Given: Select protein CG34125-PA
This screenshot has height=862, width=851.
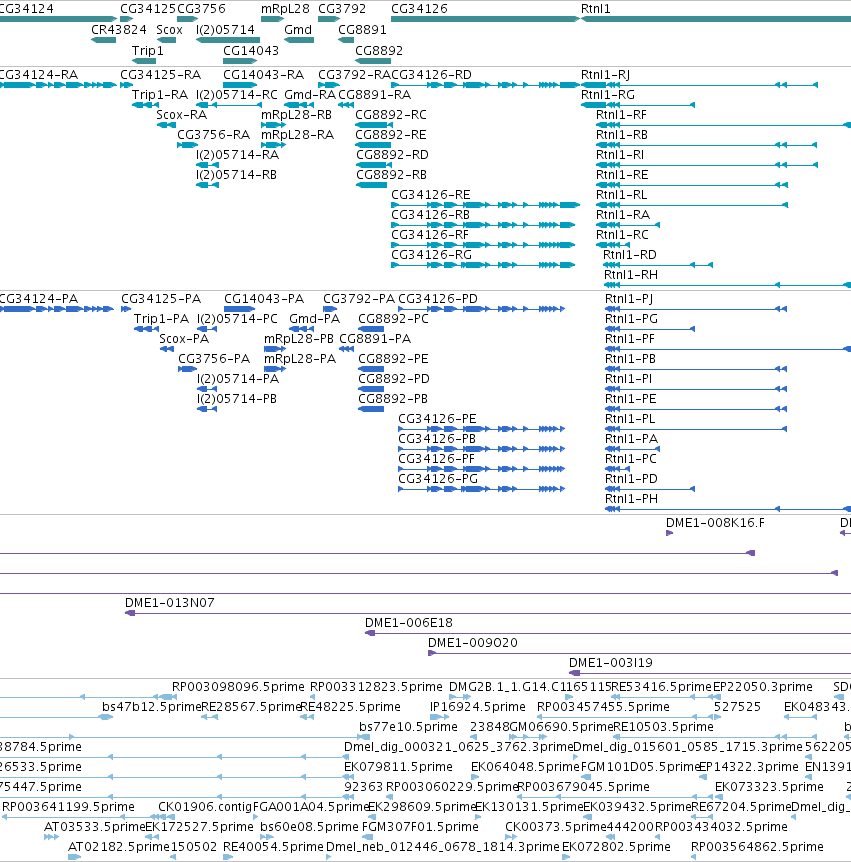Looking at the screenshot, I should 161,299.
